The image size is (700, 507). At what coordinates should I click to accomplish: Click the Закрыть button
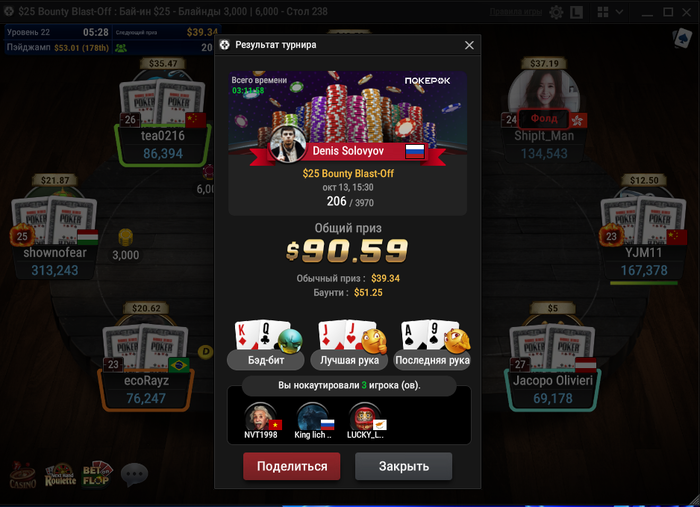(x=404, y=466)
